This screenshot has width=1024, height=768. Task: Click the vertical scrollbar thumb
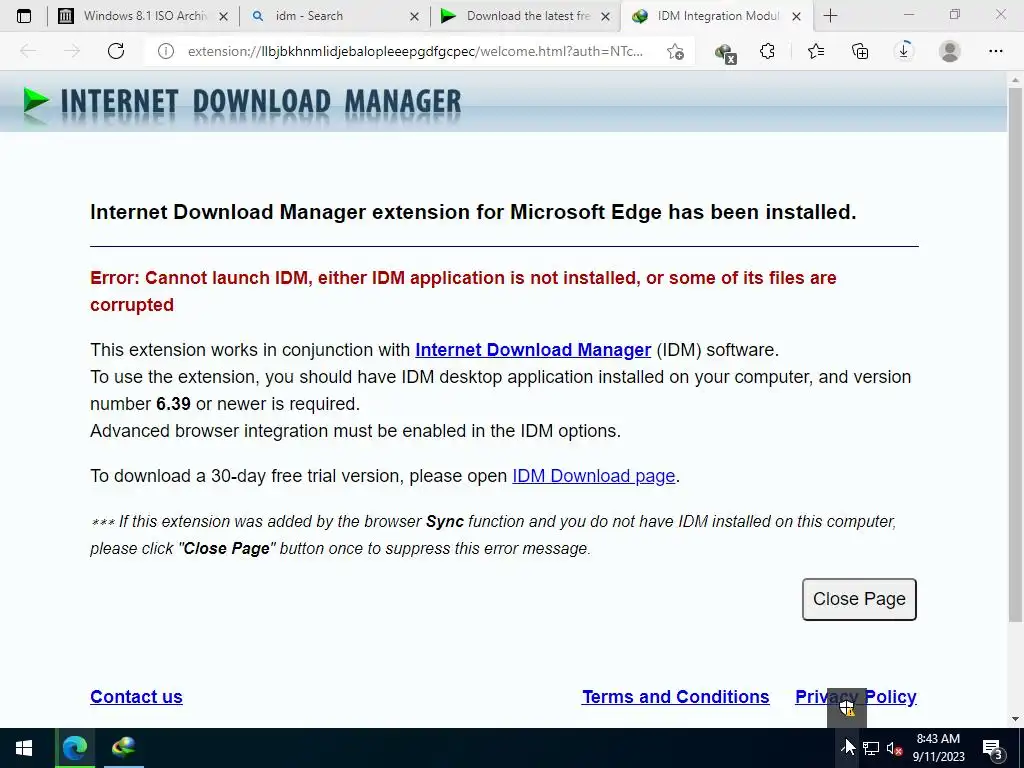pos(1015,353)
